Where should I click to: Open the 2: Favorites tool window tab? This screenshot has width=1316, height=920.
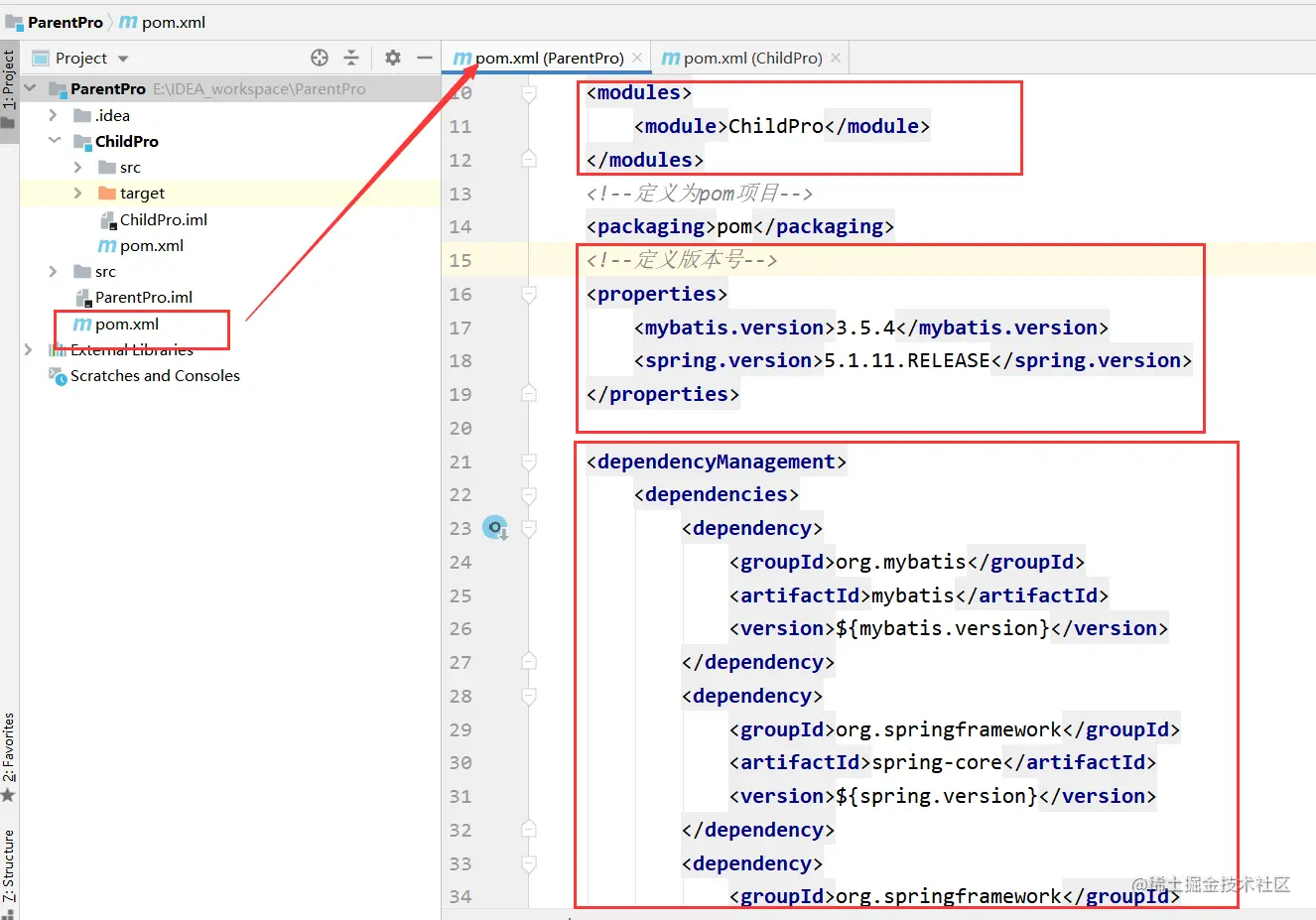tap(9, 759)
